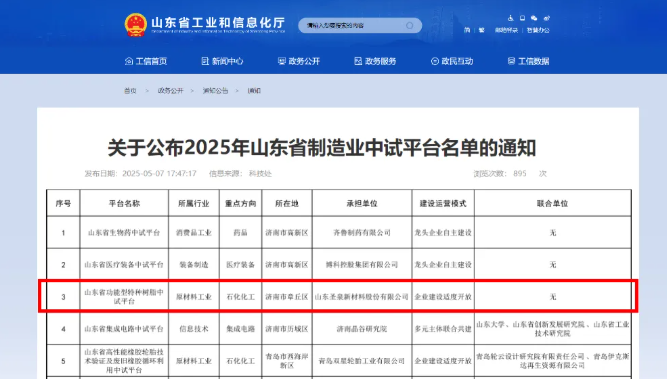Click the search magnifier icon

click(x=409, y=26)
